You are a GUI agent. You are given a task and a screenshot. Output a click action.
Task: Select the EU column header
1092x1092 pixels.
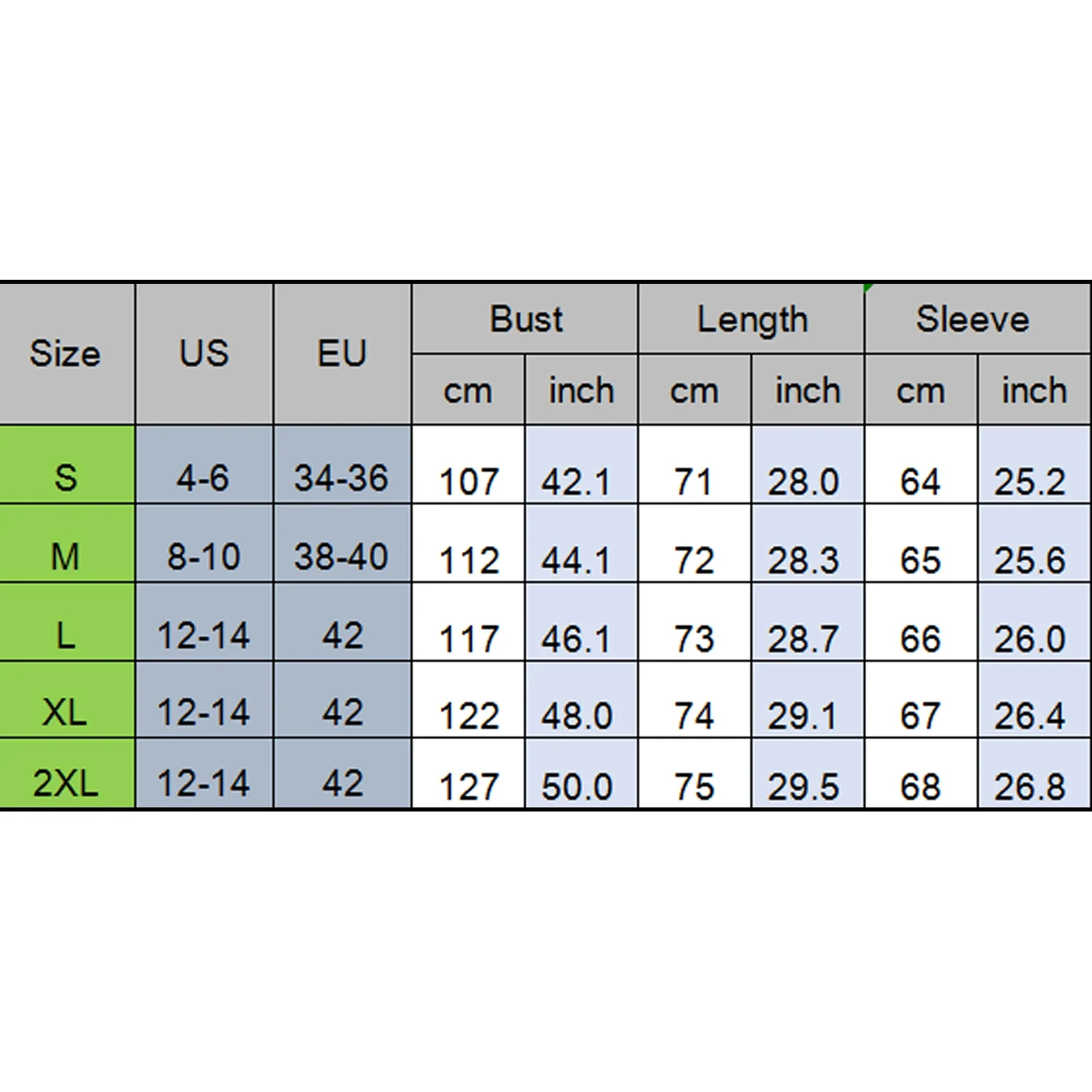click(x=342, y=354)
